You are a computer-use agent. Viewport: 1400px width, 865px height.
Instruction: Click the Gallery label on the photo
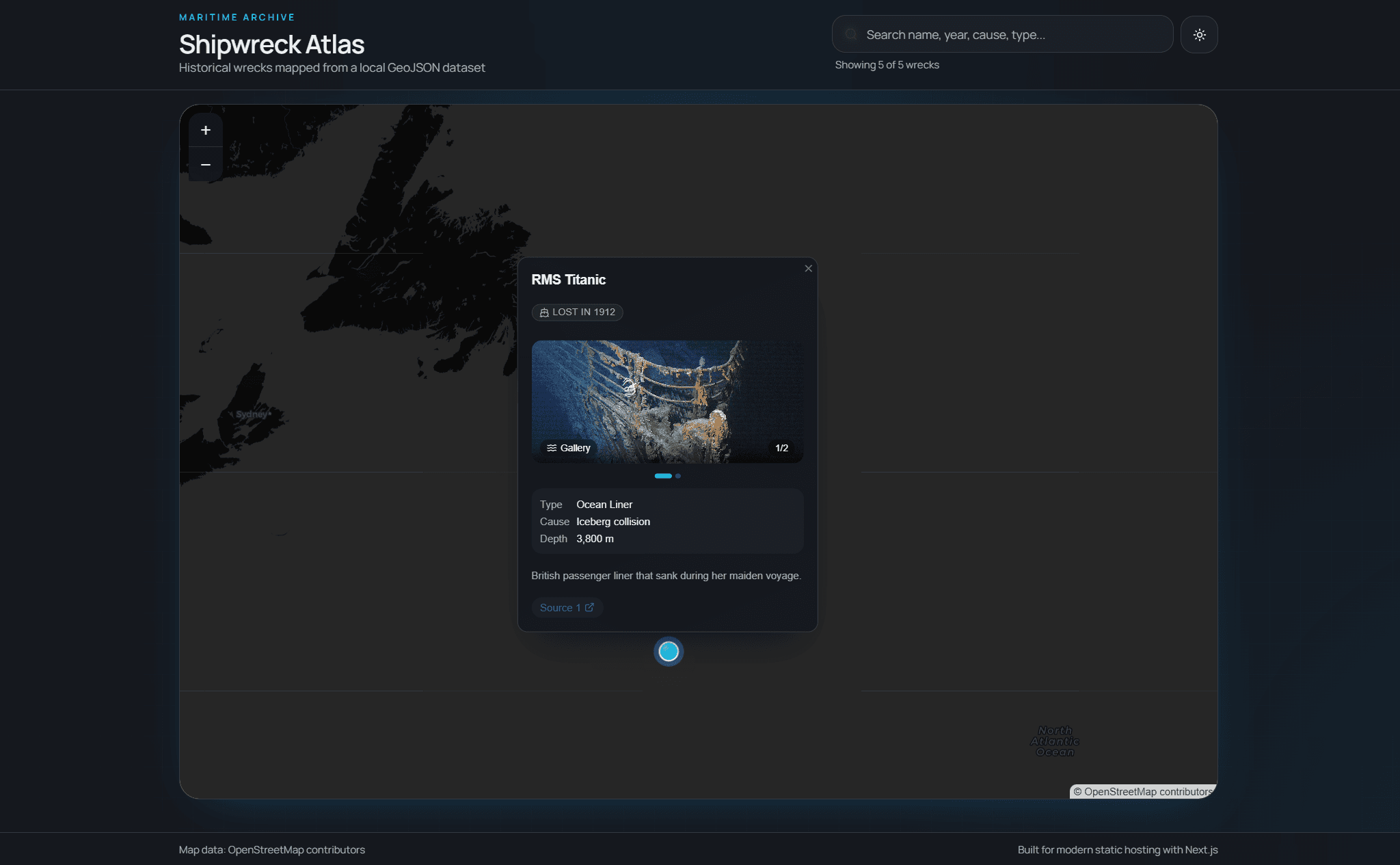click(575, 448)
